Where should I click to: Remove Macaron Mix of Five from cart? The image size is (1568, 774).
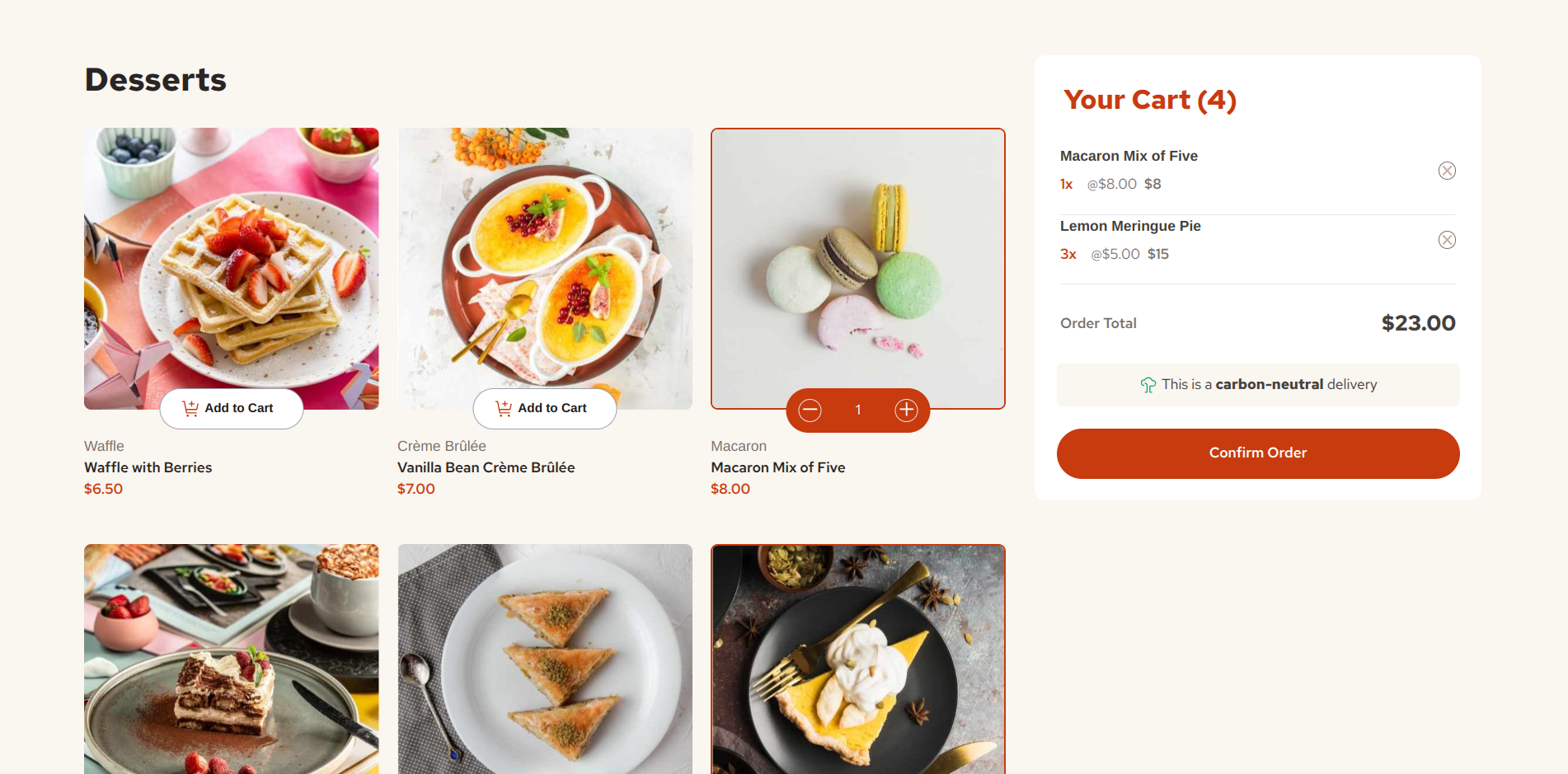(x=1447, y=171)
